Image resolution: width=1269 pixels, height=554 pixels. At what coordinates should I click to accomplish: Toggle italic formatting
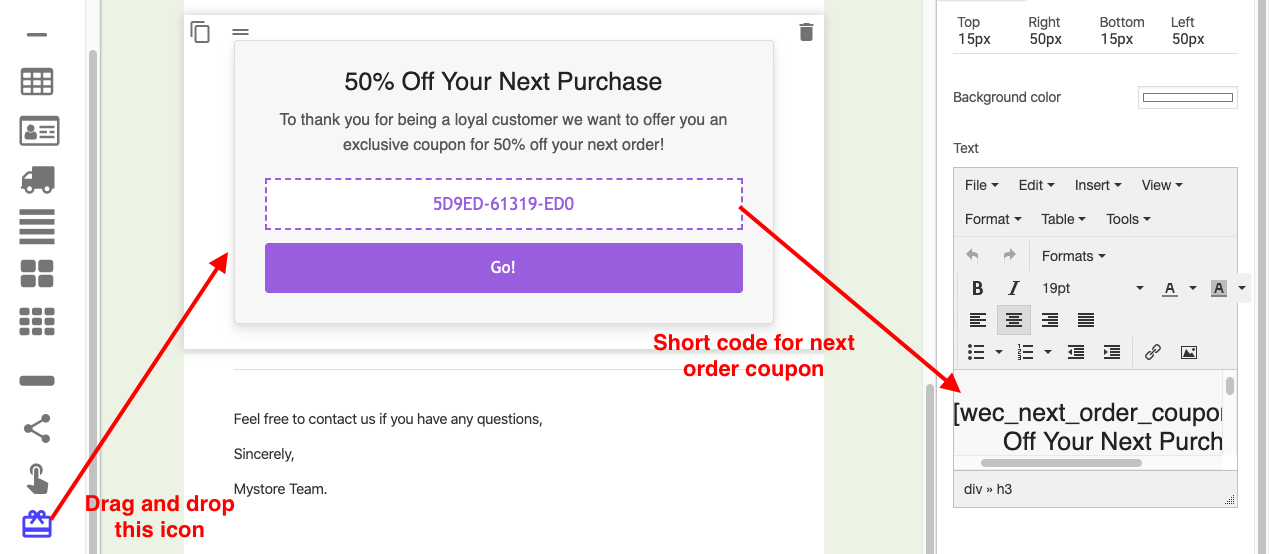pos(1013,288)
